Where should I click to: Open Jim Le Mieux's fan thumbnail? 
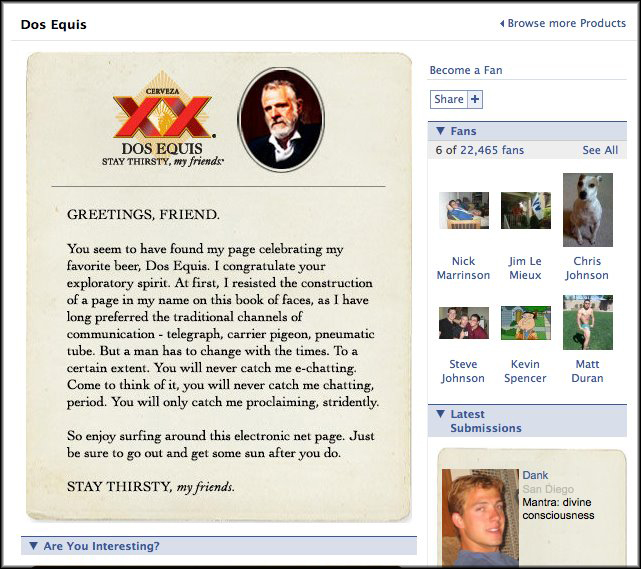(x=526, y=210)
